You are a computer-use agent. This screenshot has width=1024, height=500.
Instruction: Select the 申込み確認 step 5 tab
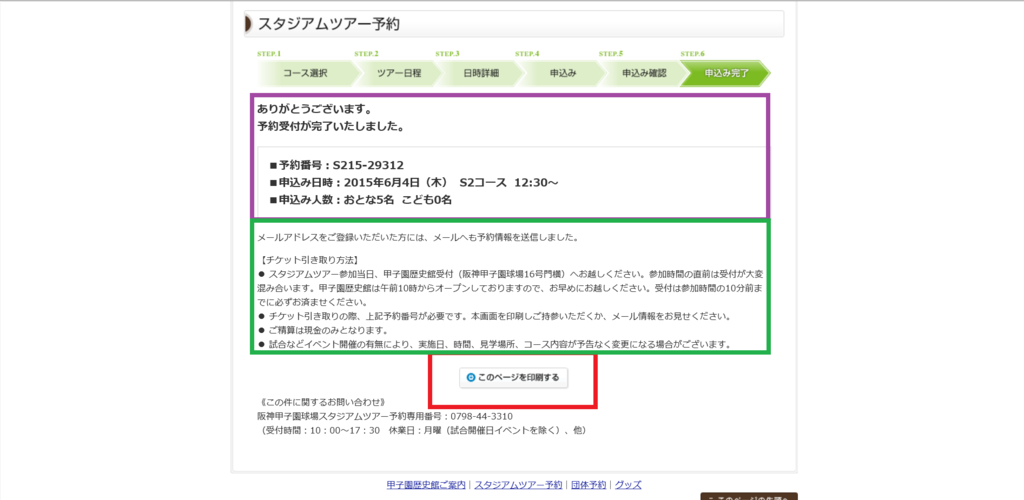(x=644, y=73)
